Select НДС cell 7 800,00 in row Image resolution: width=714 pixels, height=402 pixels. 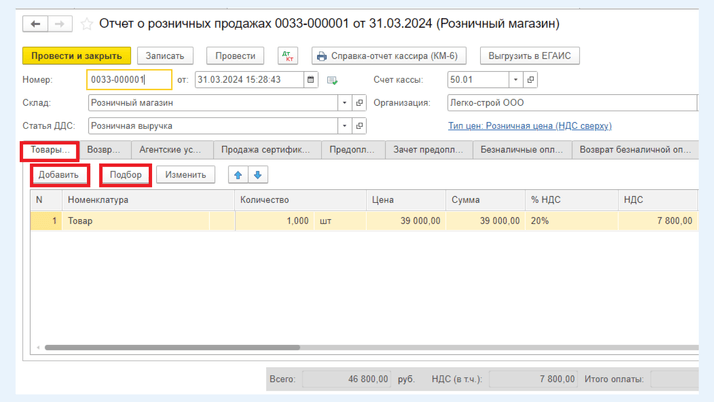point(658,221)
